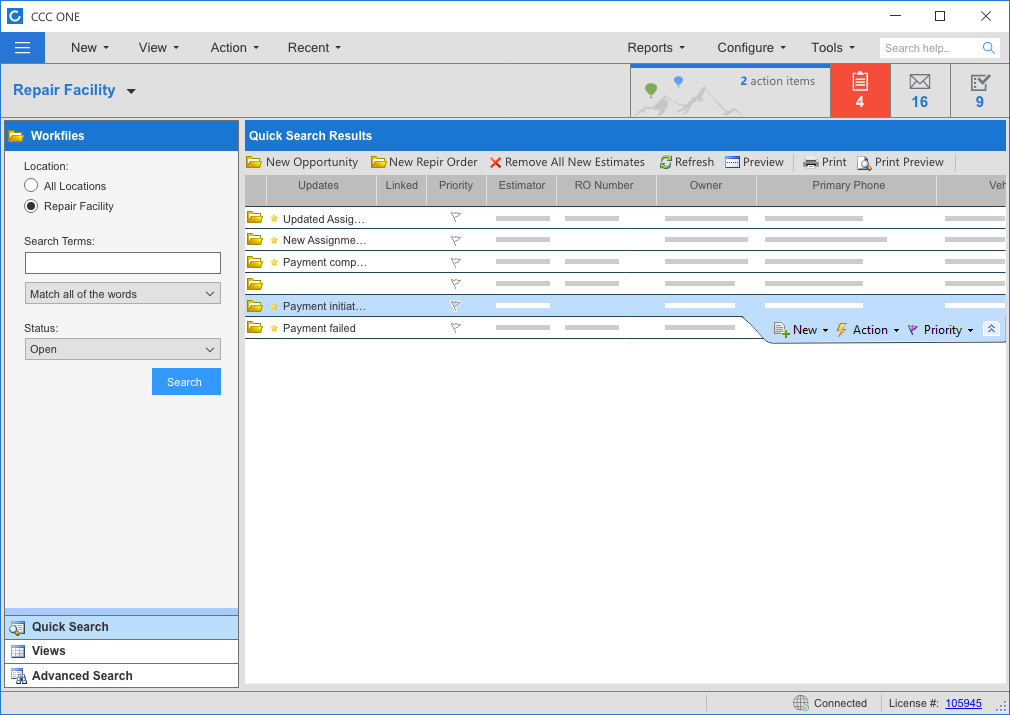Click the star in Payment comp… row
The width and height of the screenshot is (1010, 715).
(274, 262)
